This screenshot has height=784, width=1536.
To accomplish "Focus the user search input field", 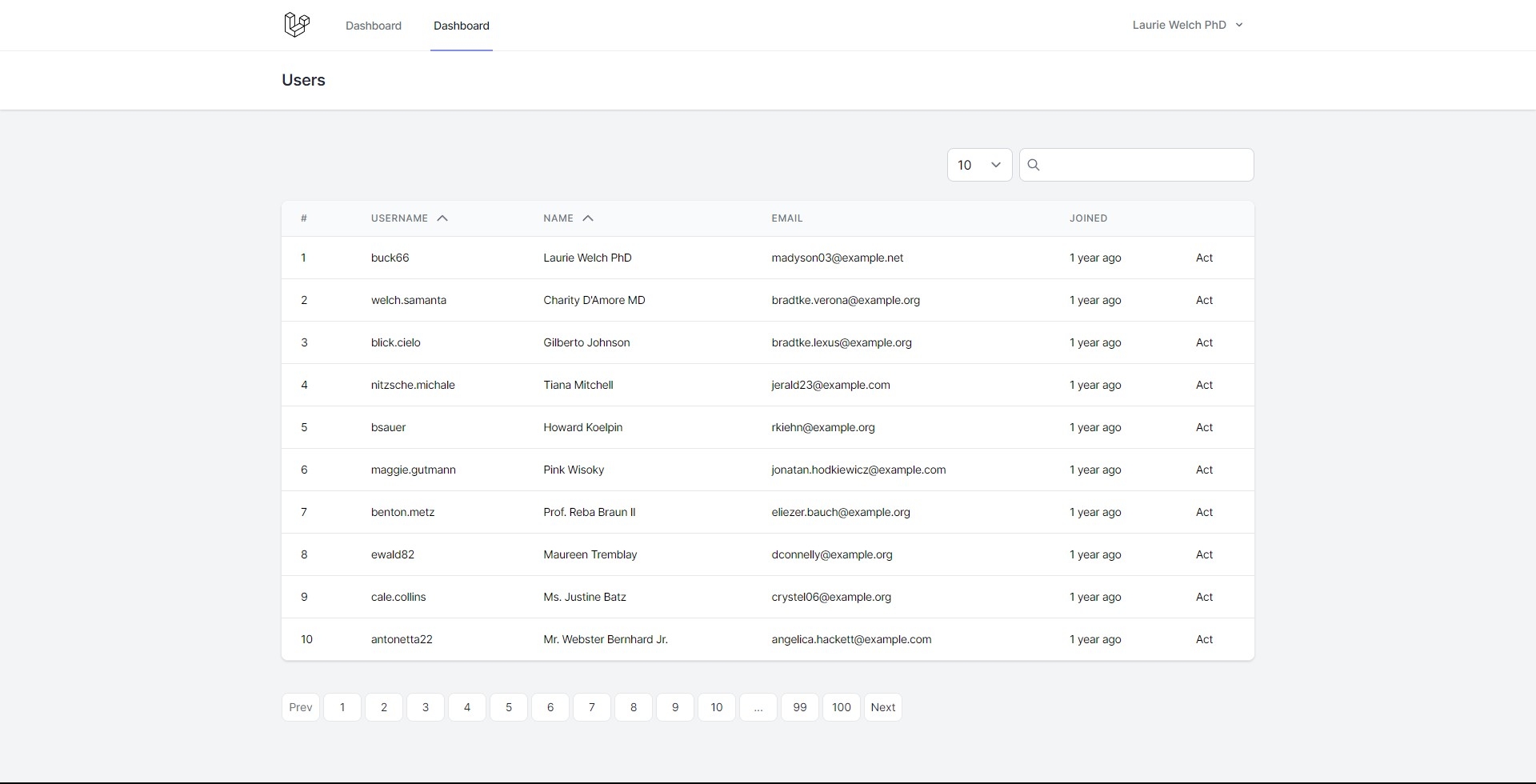I will [1137, 165].
